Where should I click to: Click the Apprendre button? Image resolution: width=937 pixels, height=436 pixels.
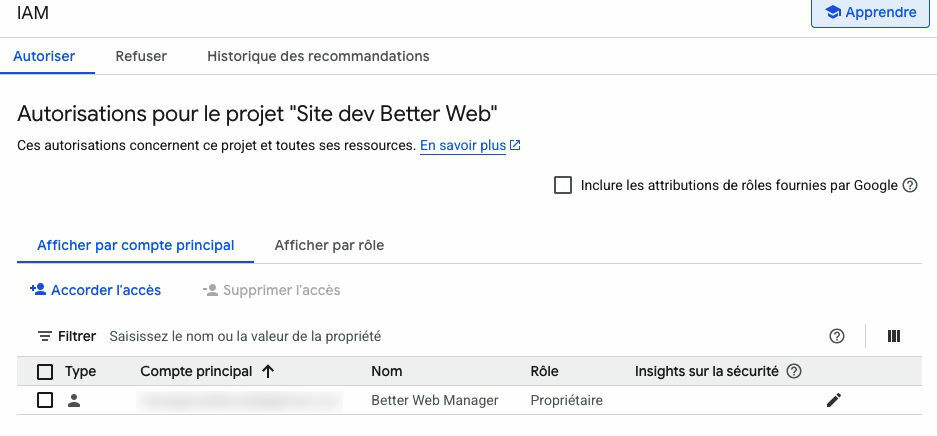pos(870,13)
